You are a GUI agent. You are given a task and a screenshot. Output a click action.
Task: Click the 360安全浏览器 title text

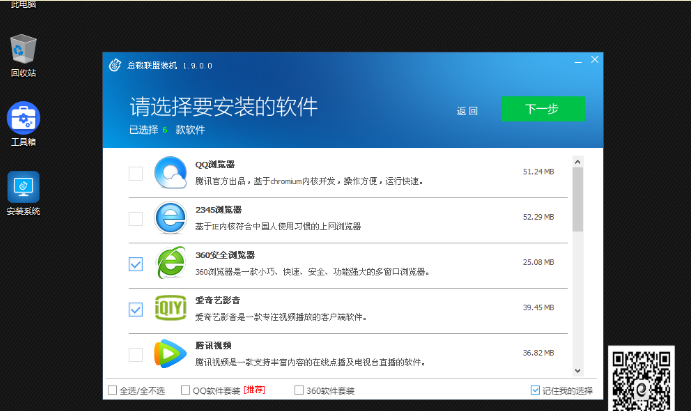225,255
